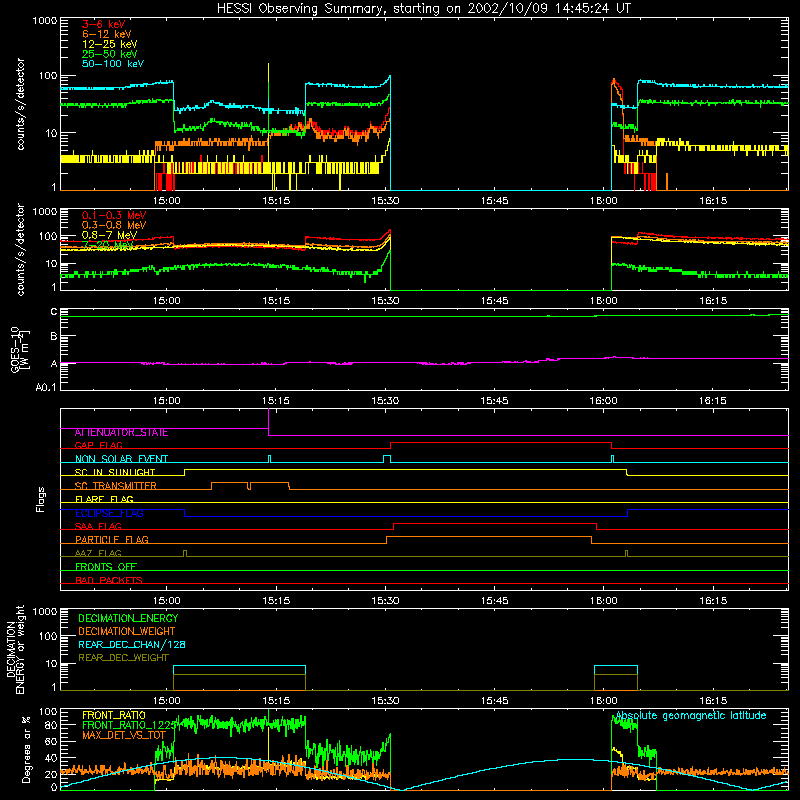Click the yellow 12-25 keV spike near 15:14
The width and height of the screenshot is (800, 800).
(268, 97)
